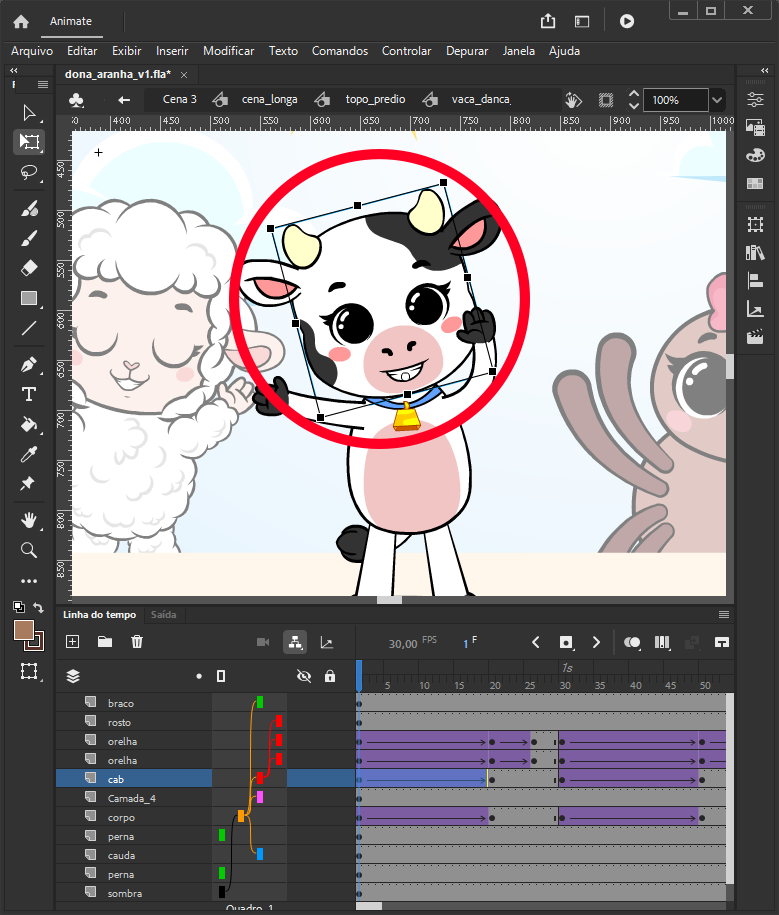The image size is (779, 915).
Task: Expand the collapsed left tools panel
Action: pos(15,71)
